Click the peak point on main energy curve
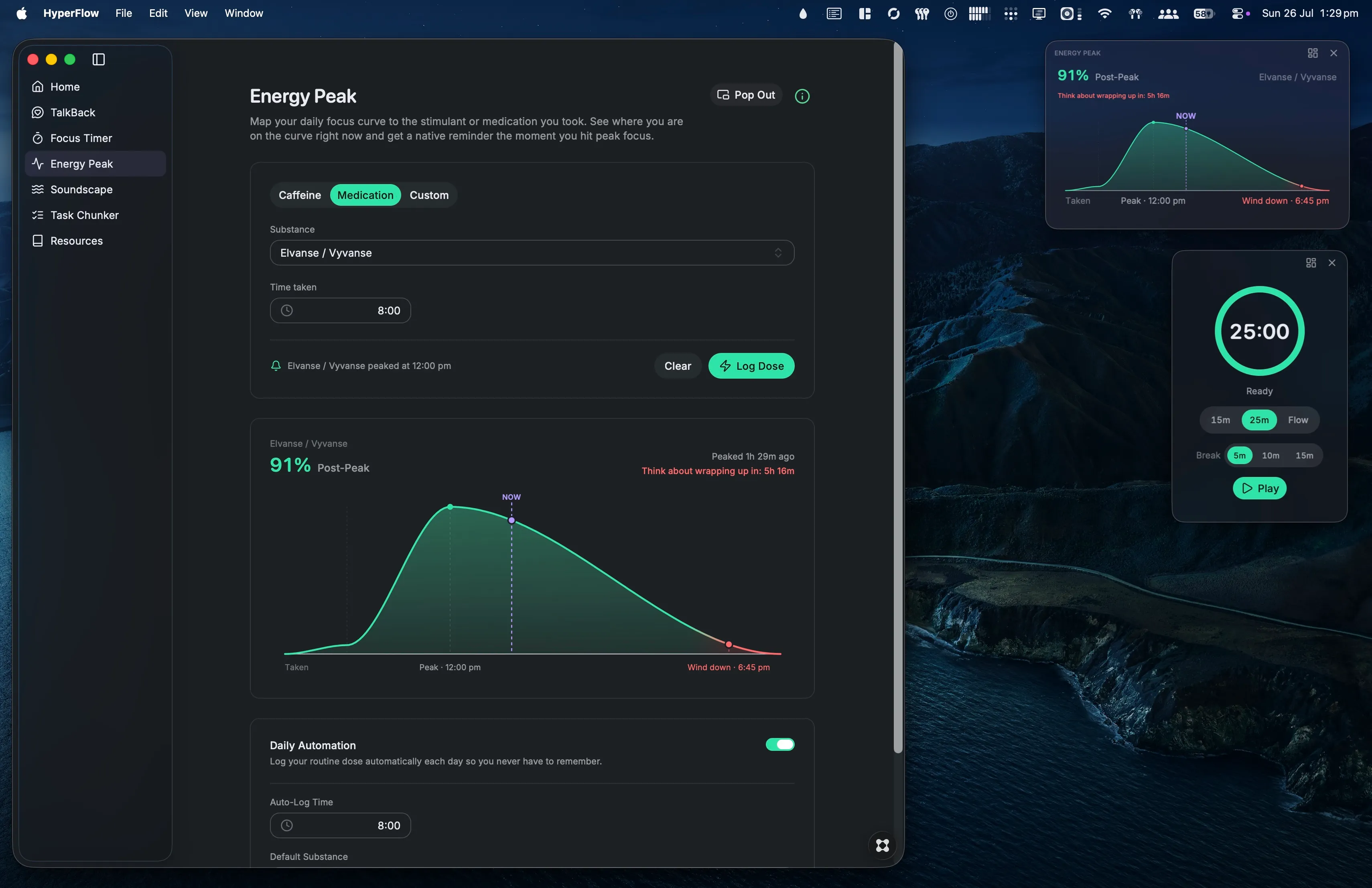This screenshot has height=888, width=1372. (450, 507)
